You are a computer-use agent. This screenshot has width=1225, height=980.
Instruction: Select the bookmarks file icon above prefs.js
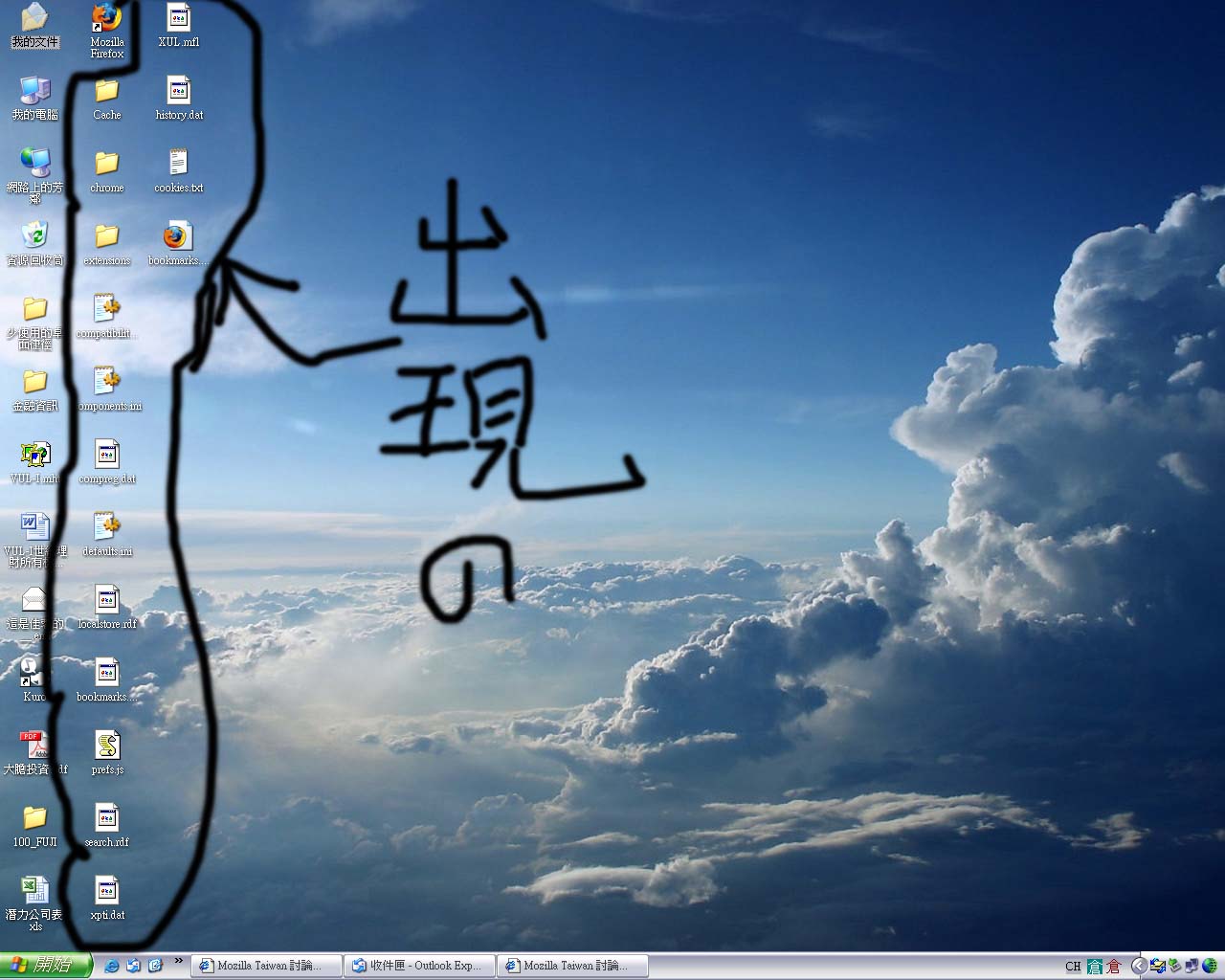point(105,680)
